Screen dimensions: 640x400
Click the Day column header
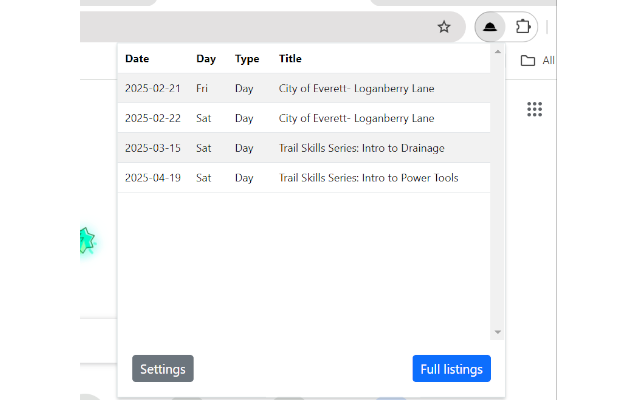click(x=206, y=59)
